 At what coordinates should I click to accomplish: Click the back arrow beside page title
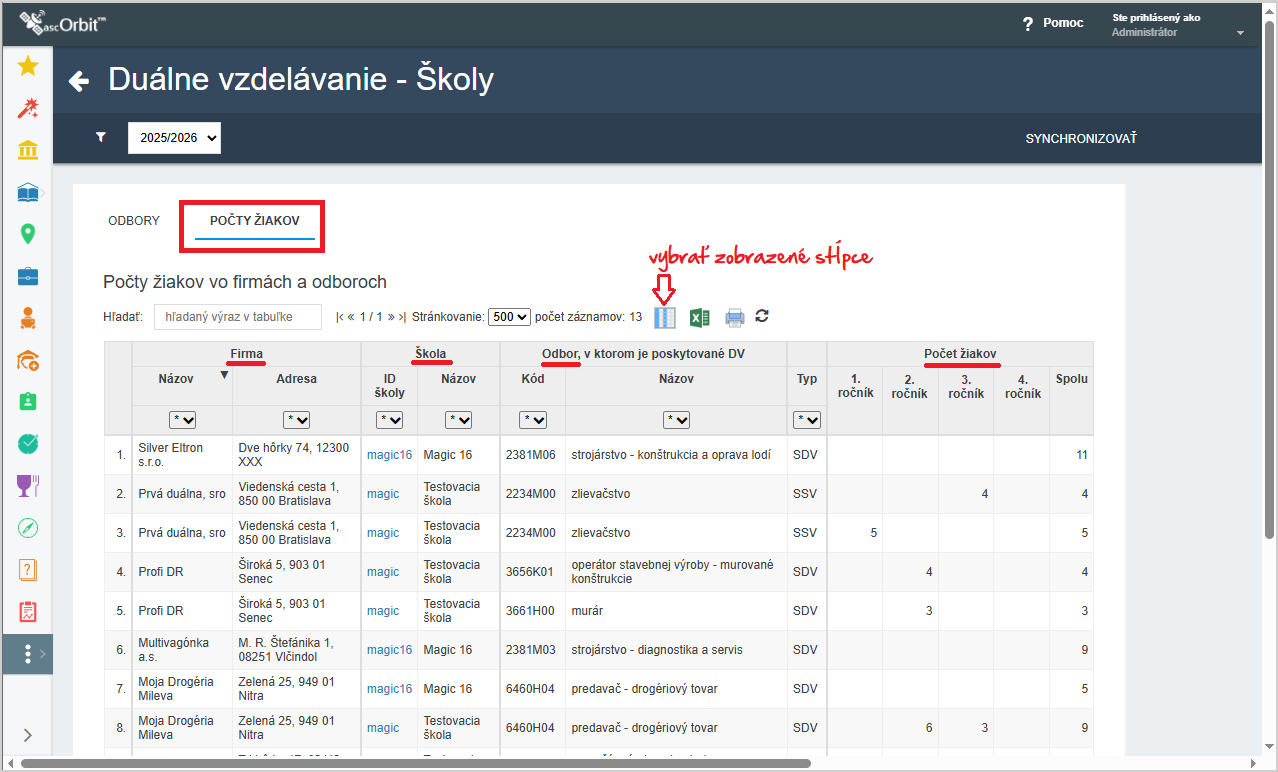[x=79, y=81]
